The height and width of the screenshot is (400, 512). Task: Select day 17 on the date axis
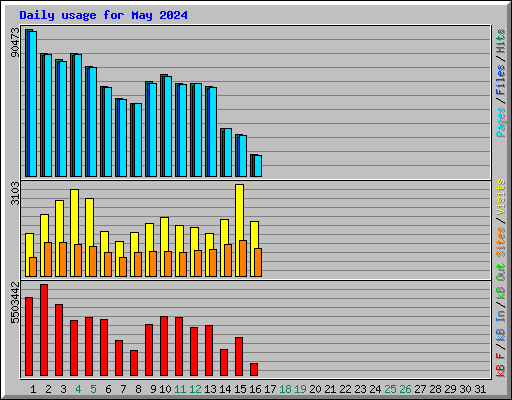pyautogui.click(x=270, y=389)
